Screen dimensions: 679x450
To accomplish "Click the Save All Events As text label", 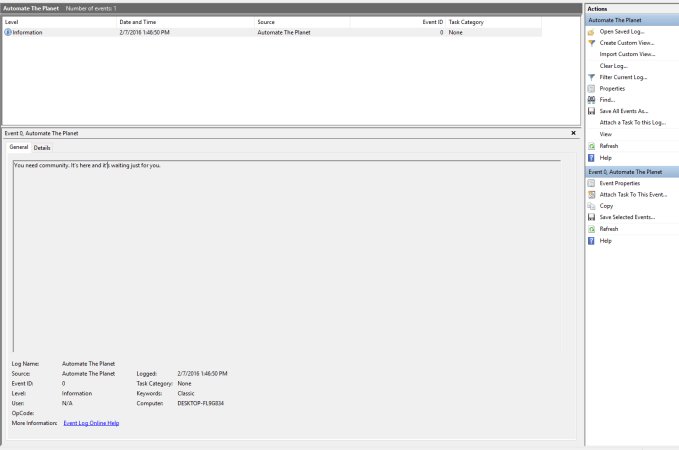I will (x=624, y=111).
